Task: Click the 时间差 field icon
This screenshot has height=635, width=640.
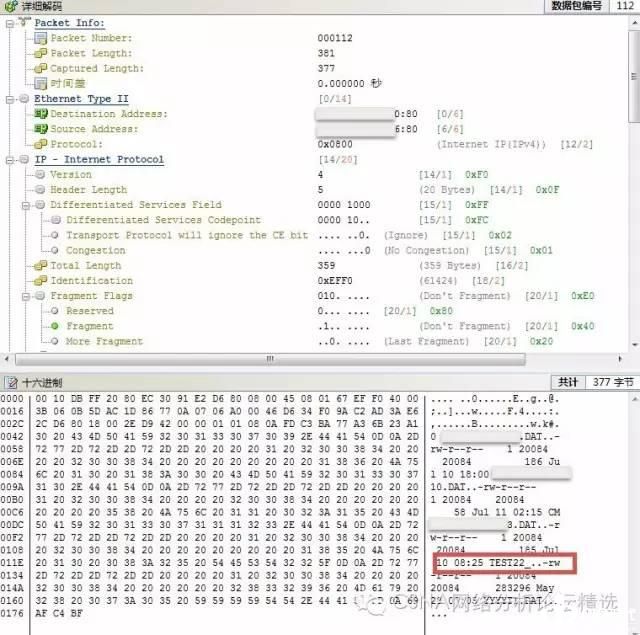Action: 41,84
